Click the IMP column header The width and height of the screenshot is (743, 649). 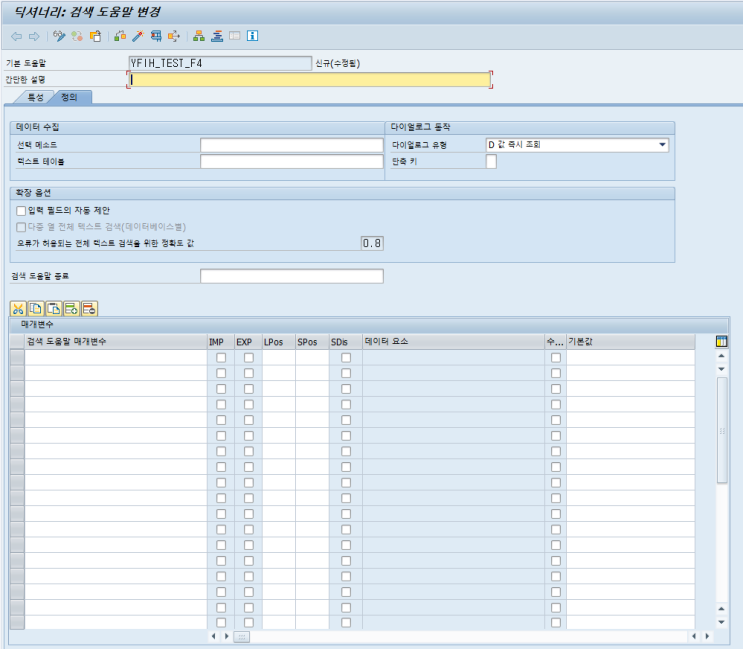click(221, 342)
